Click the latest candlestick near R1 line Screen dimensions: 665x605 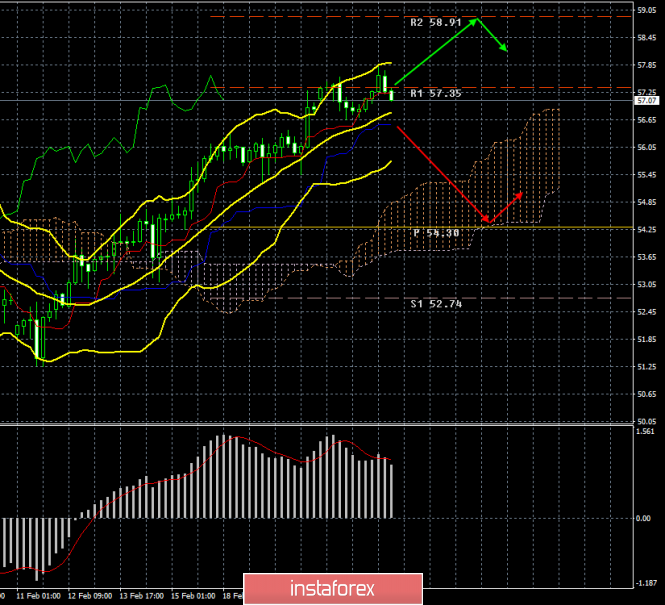tap(391, 95)
